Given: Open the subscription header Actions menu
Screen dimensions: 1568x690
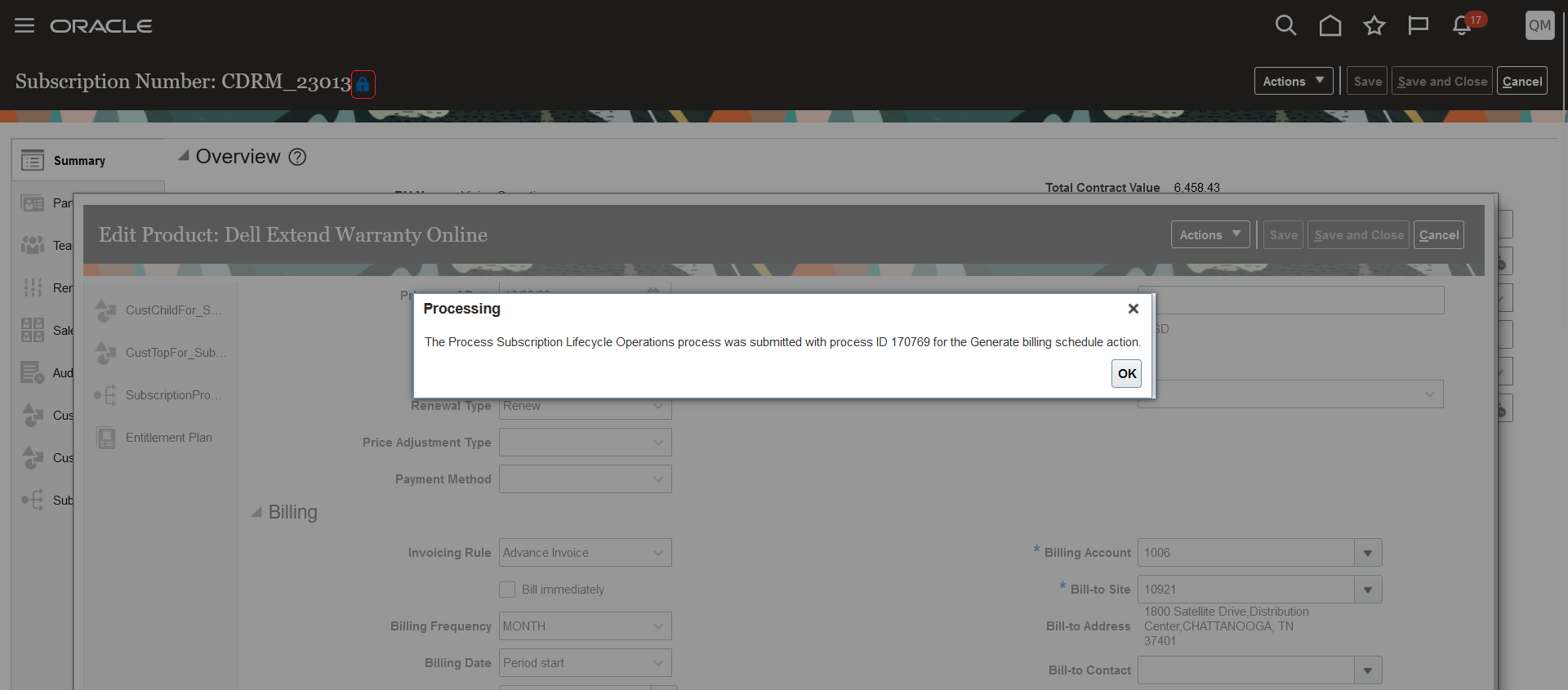Looking at the screenshot, I should click(1294, 81).
